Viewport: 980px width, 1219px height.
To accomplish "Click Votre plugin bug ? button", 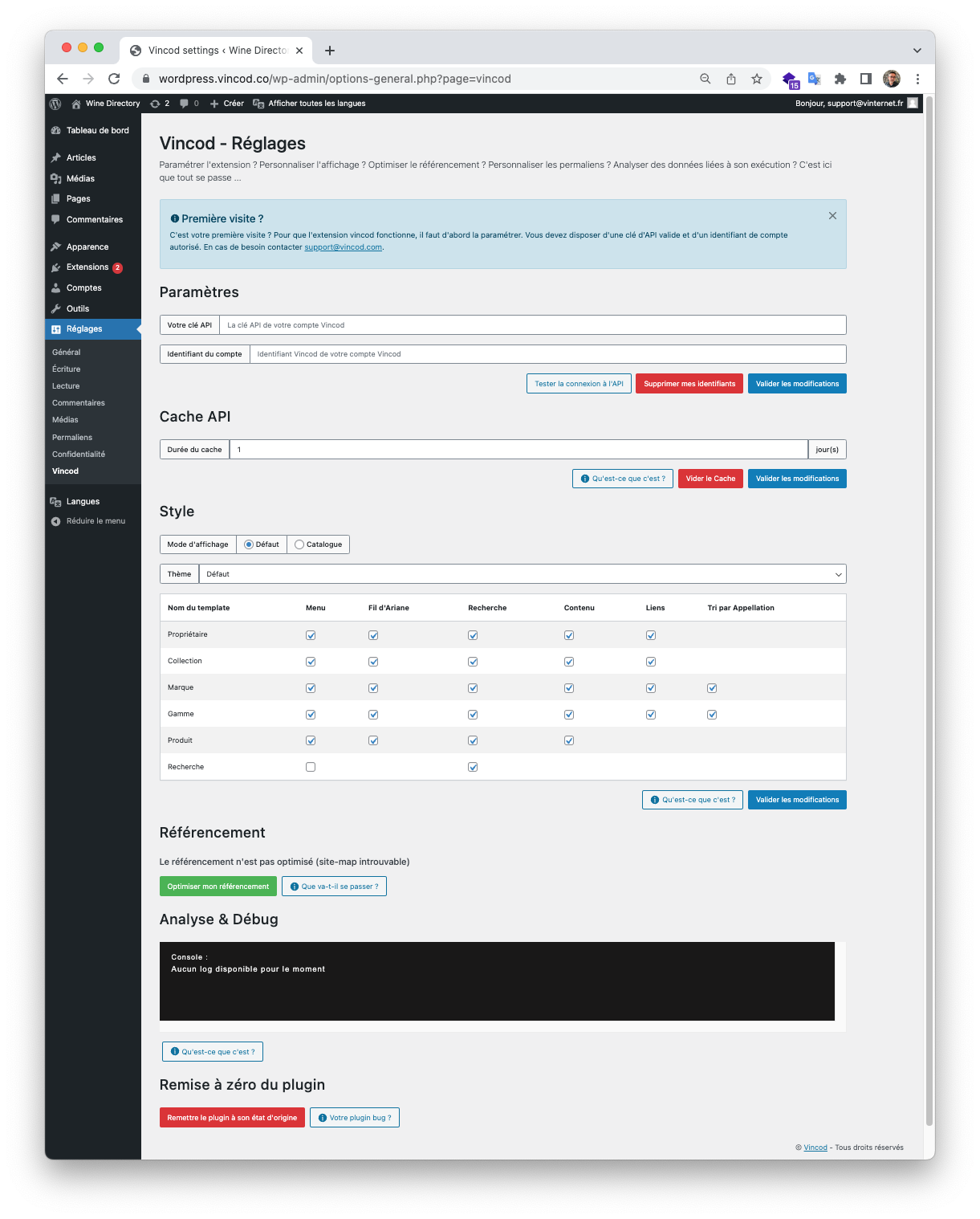I will (355, 1118).
